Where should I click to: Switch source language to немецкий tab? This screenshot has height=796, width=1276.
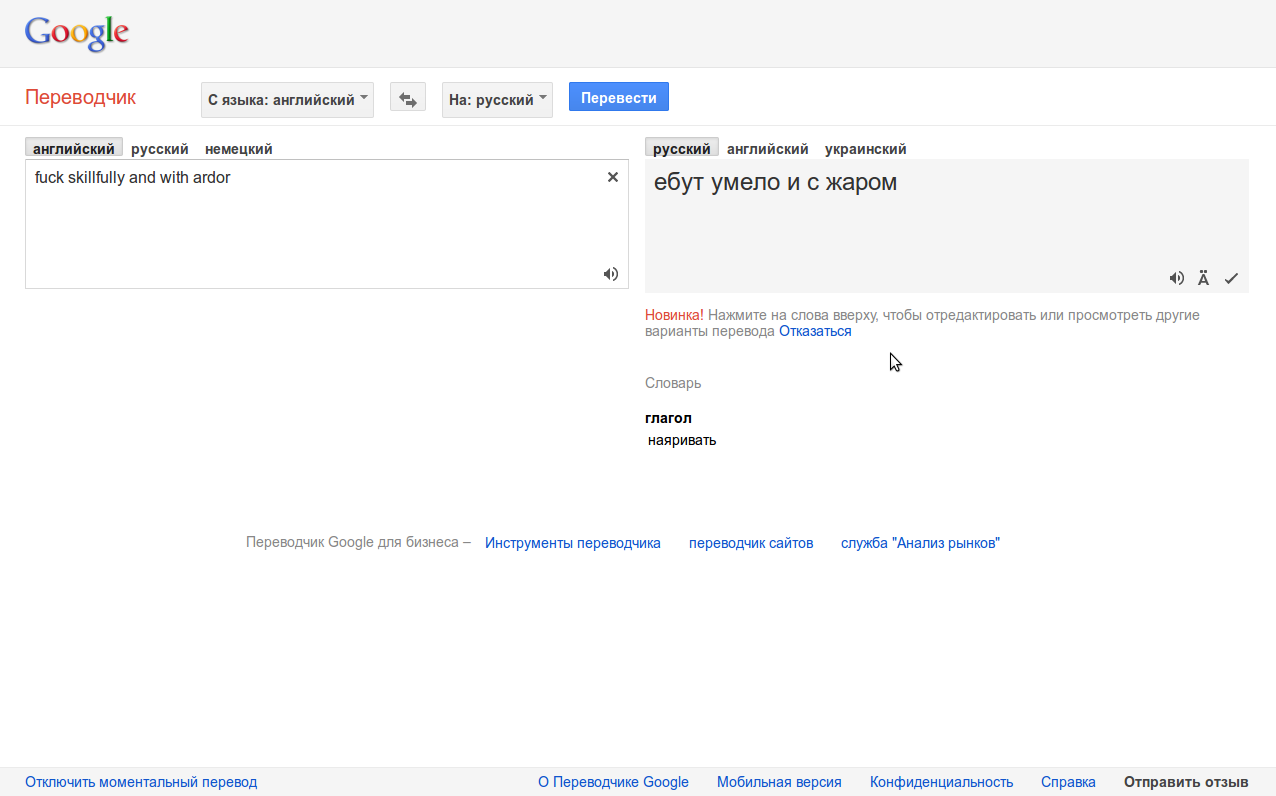(238, 149)
